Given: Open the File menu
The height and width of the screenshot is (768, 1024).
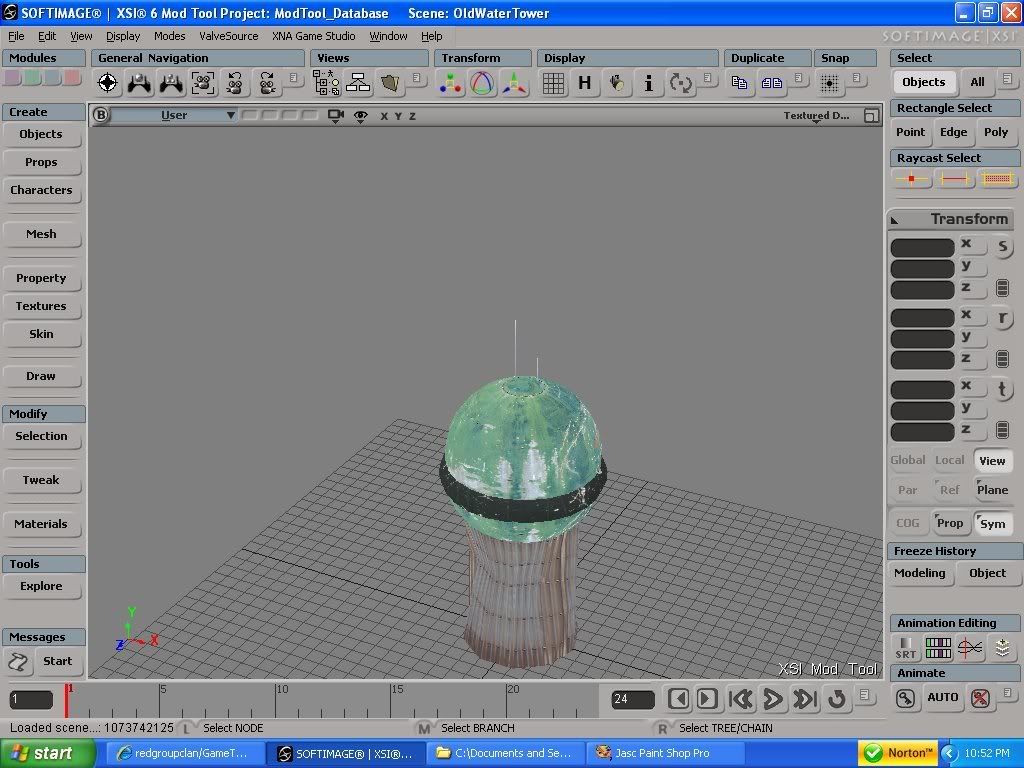Looking at the screenshot, I should point(16,36).
